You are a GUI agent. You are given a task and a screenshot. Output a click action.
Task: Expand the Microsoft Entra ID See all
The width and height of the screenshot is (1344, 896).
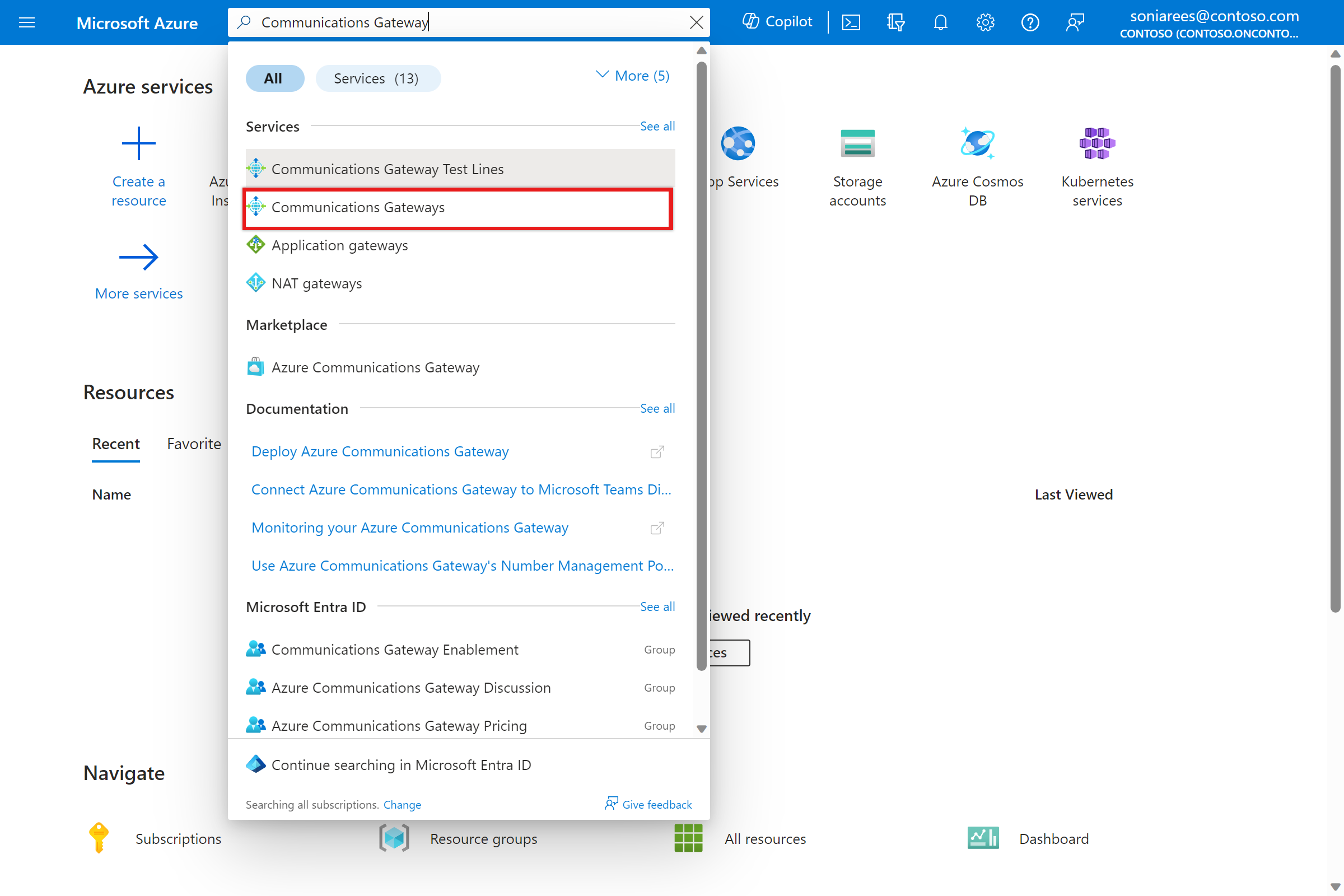click(657, 605)
